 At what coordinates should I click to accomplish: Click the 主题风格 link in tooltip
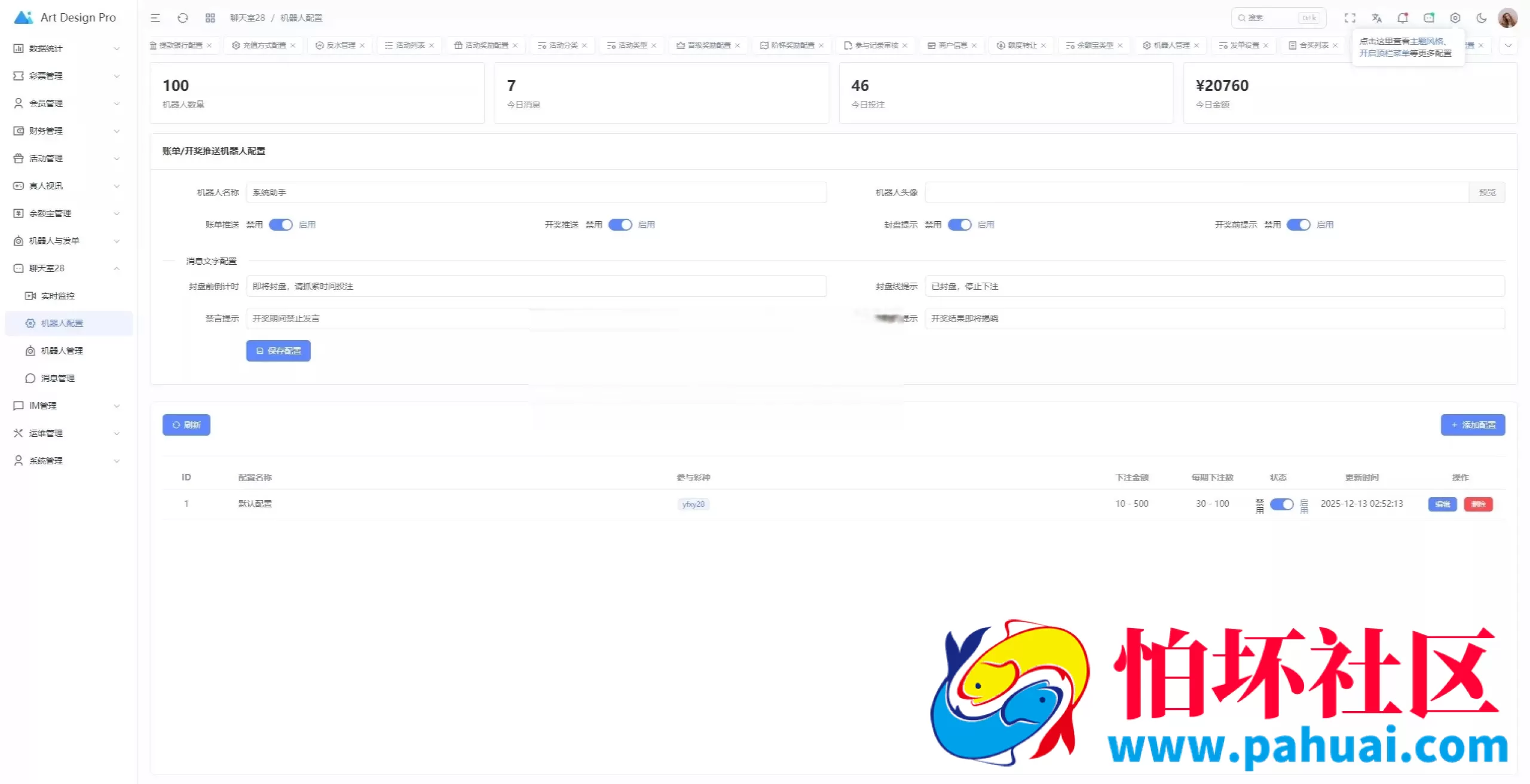pos(1427,41)
